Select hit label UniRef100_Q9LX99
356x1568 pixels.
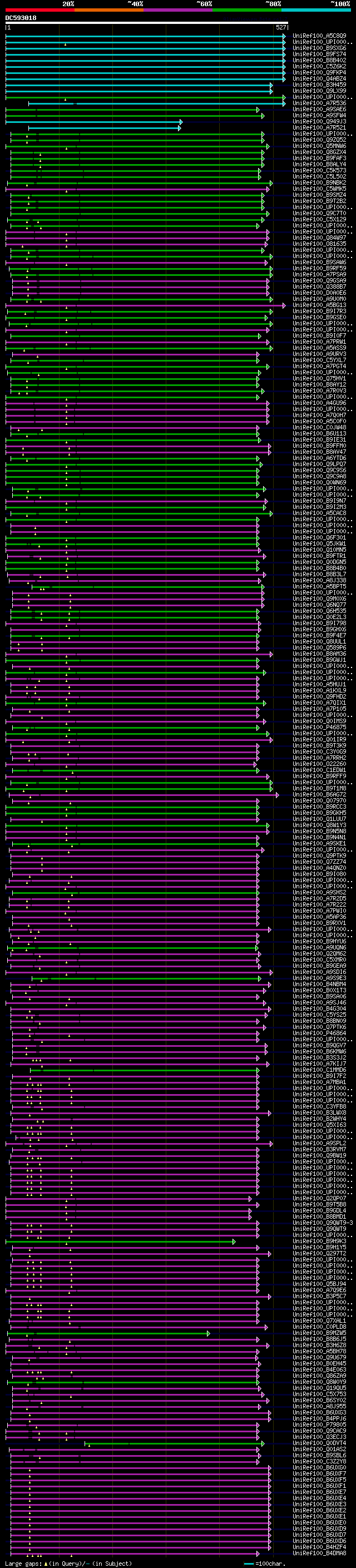coord(319,91)
